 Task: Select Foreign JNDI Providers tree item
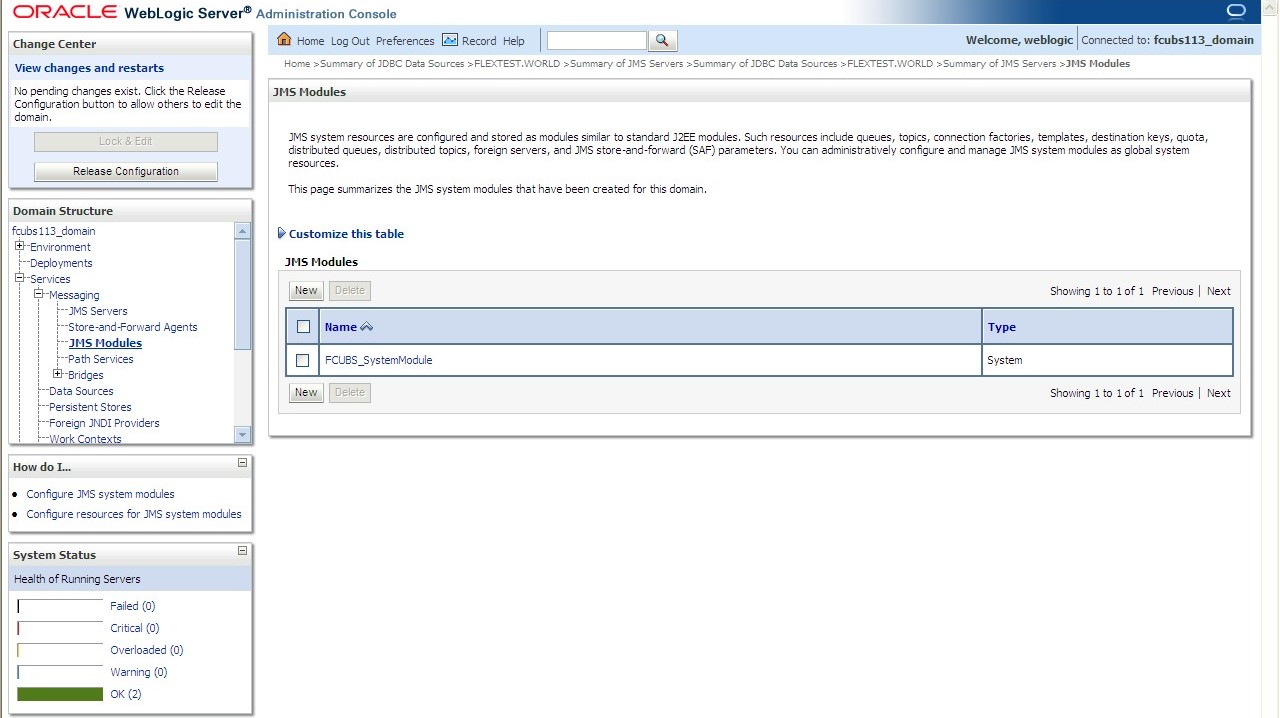tap(104, 423)
